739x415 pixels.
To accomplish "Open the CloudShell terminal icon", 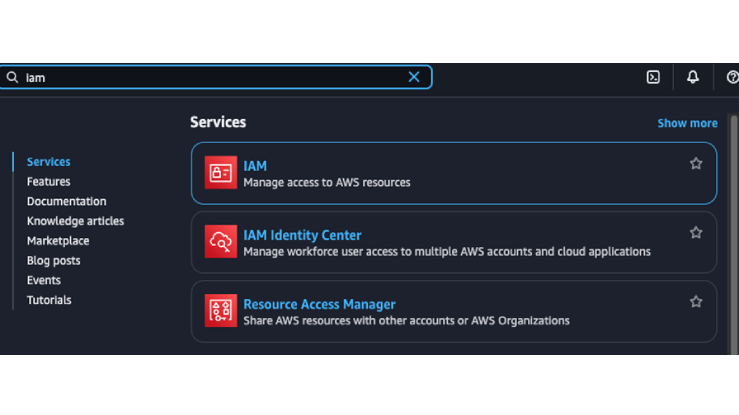I will [653, 77].
